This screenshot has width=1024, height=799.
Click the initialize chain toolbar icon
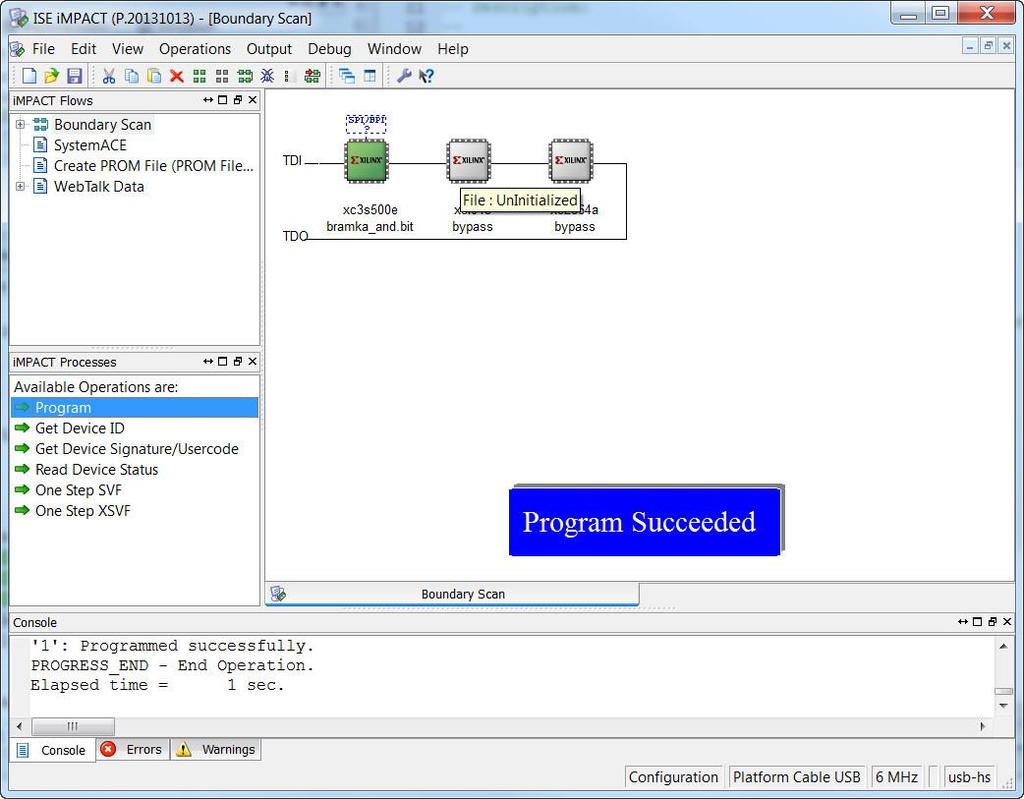coord(245,76)
